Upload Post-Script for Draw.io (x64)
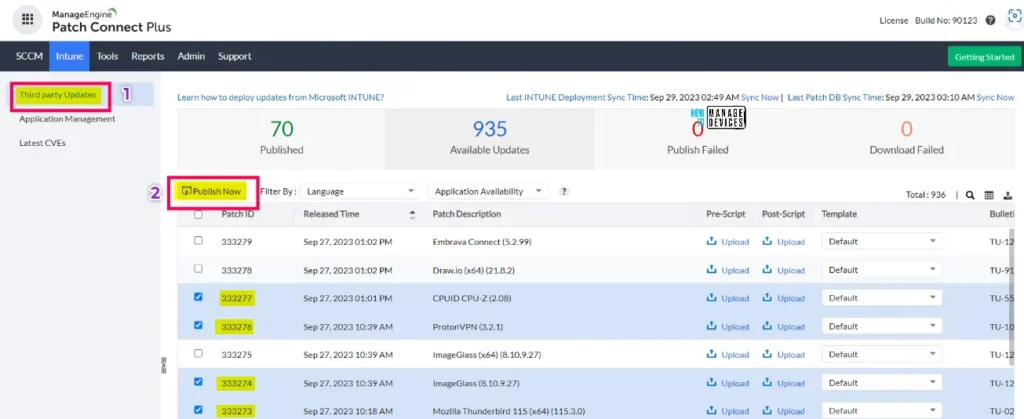Image resolution: width=1024 pixels, height=419 pixels. point(784,270)
